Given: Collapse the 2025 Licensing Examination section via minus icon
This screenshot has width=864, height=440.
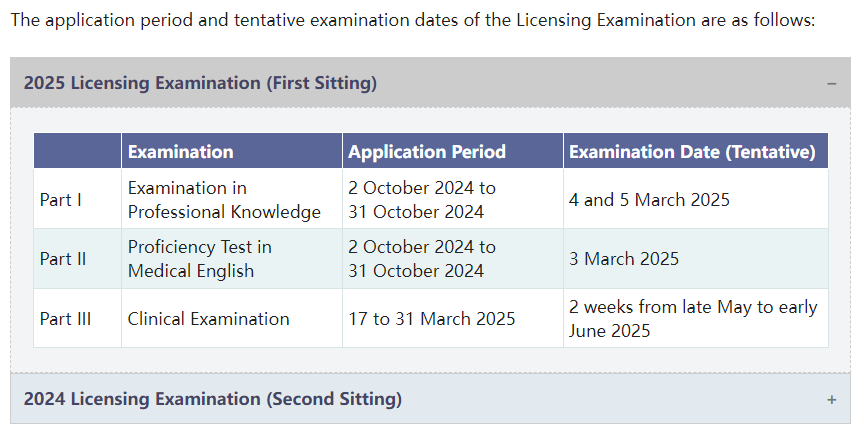Looking at the screenshot, I should (831, 84).
